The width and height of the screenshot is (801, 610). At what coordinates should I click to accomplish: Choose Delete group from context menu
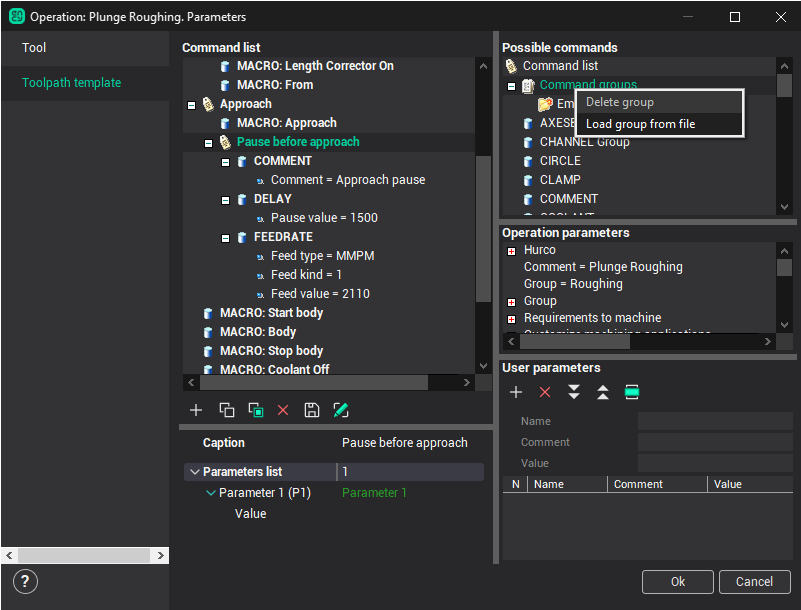619,102
